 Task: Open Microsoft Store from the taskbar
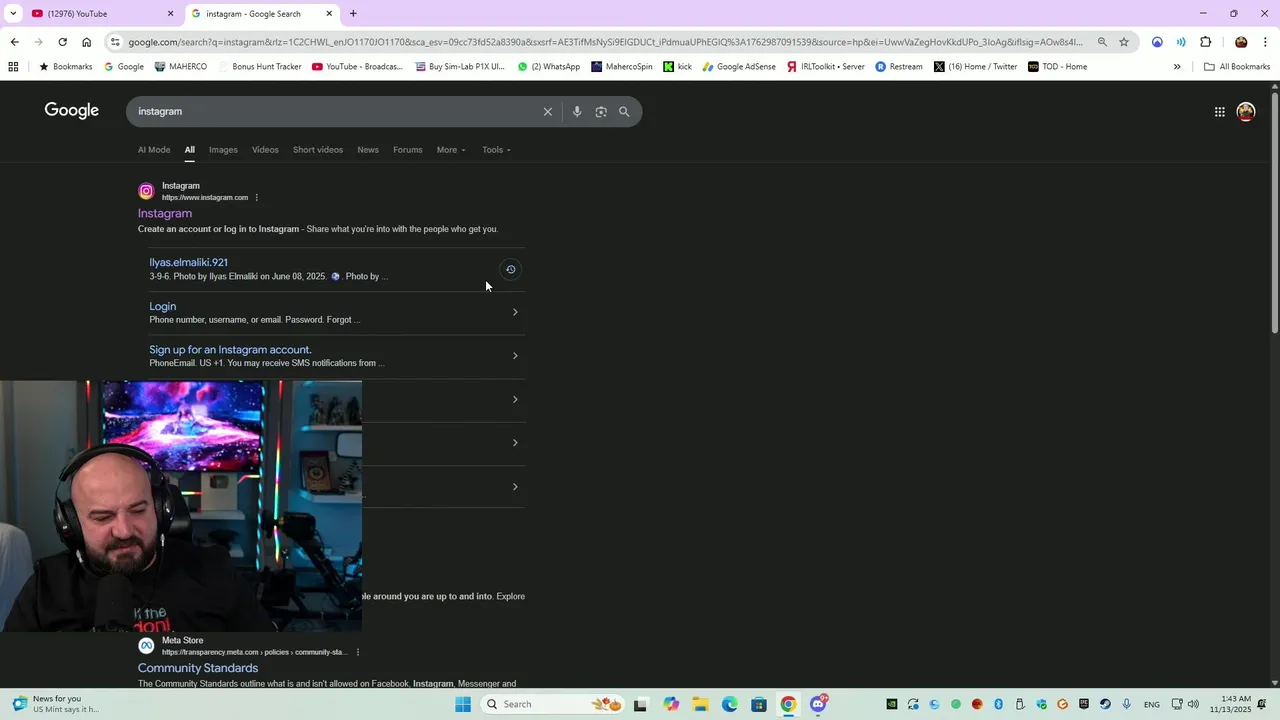[759, 704]
